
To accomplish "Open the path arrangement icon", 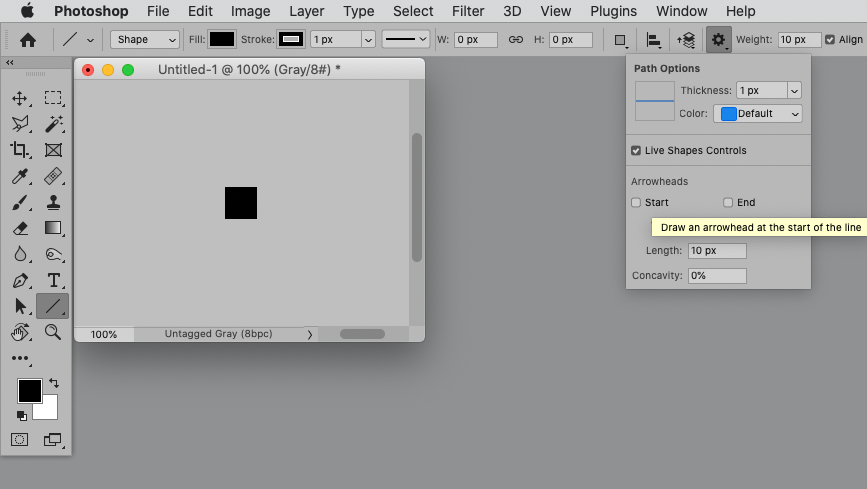I will click(x=686, y=40).
